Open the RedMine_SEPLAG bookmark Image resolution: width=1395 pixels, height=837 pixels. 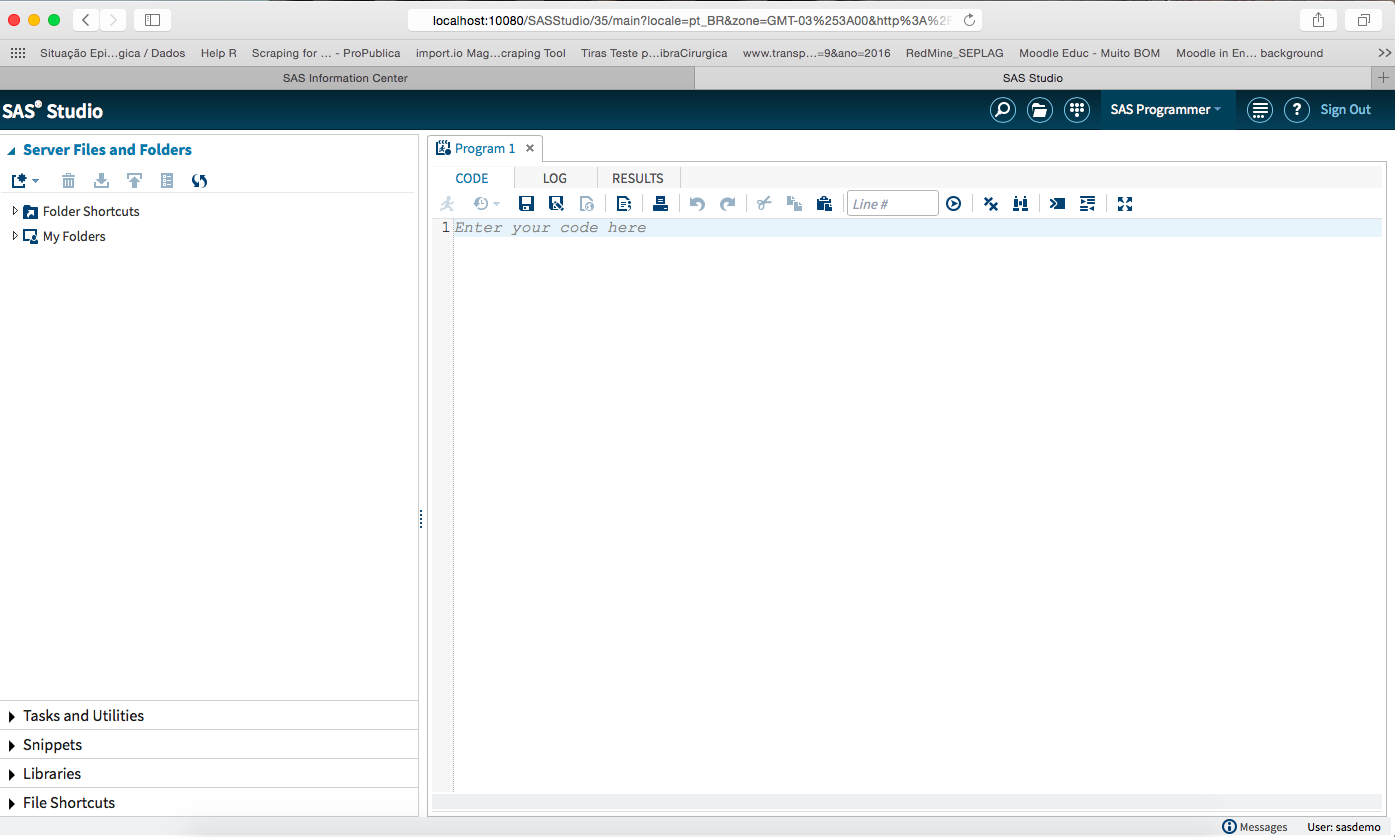(955, 53)
